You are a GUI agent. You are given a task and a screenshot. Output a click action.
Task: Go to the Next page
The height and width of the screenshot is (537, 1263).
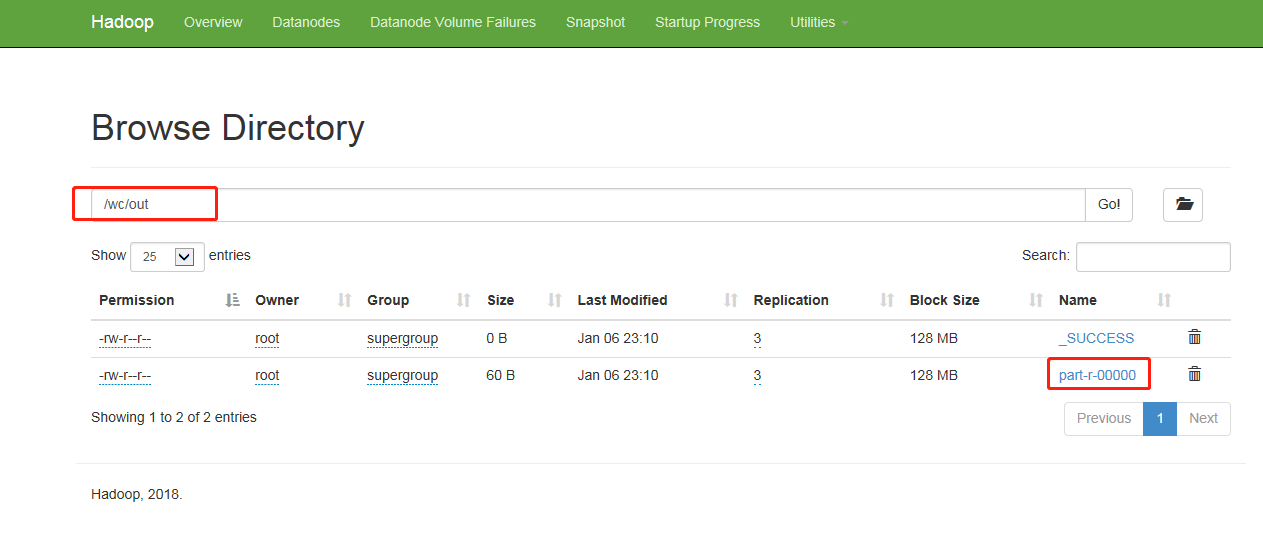tap(1203, 418)
